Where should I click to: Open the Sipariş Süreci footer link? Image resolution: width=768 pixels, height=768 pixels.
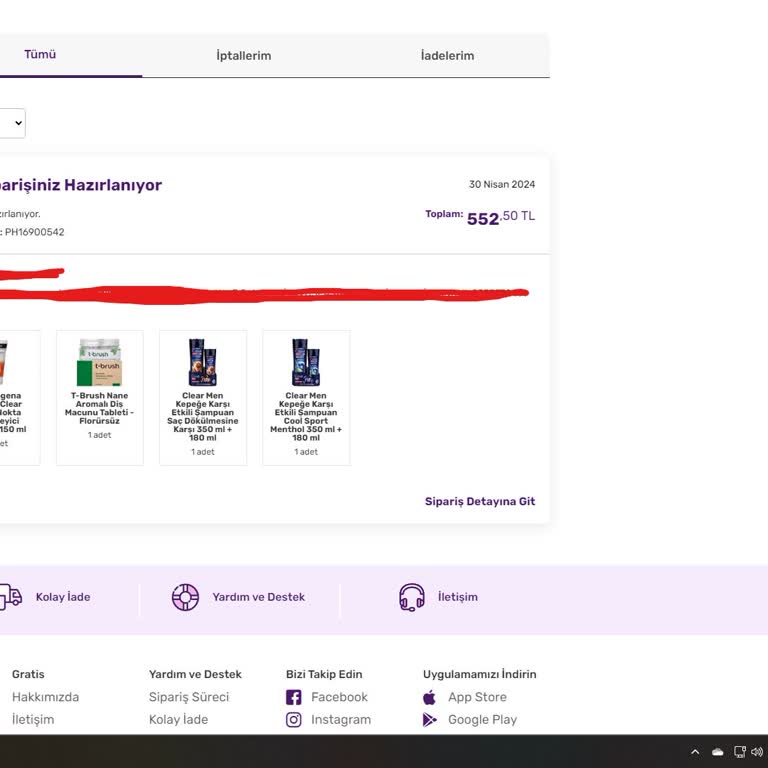coord(189,697)
